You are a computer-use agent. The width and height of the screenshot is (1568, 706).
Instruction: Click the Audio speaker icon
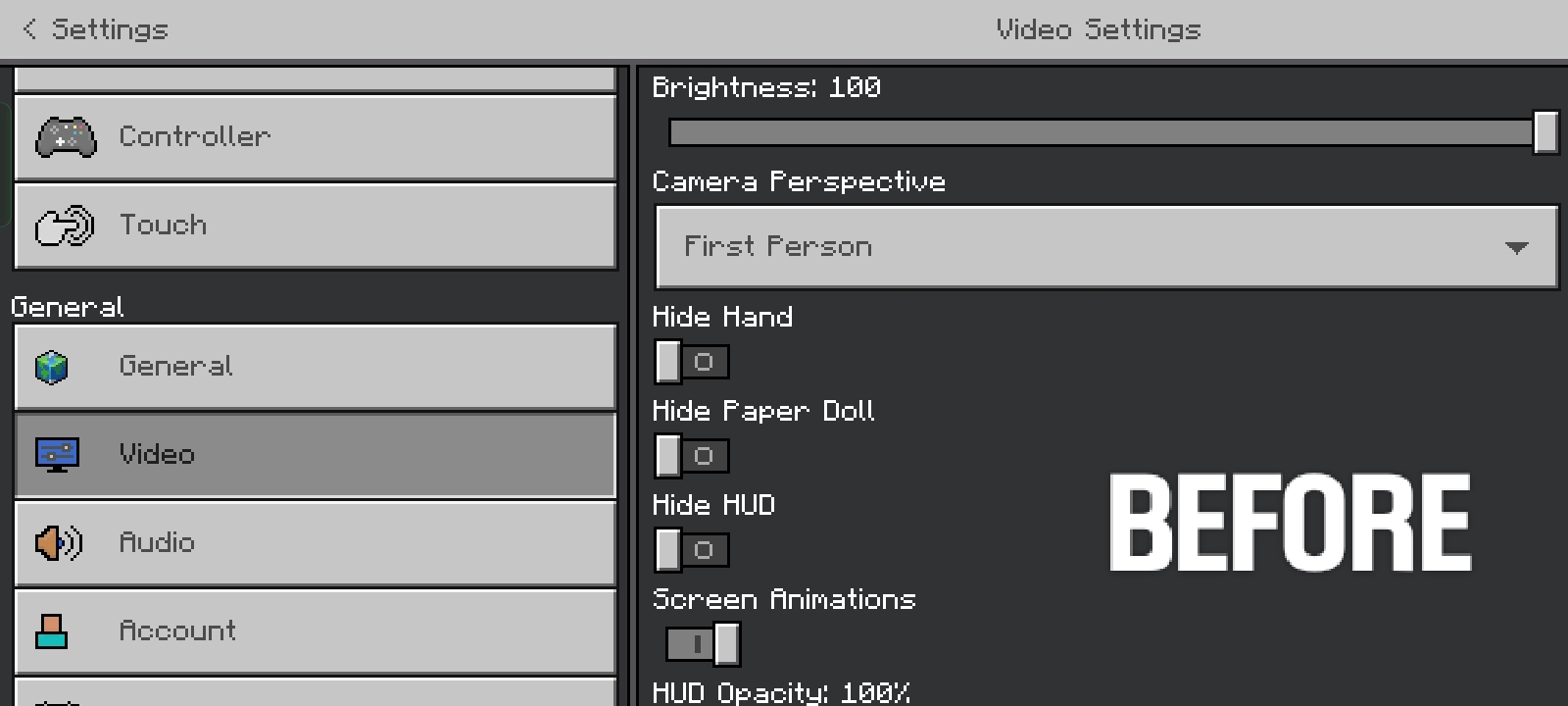click(x=59, y=542)
